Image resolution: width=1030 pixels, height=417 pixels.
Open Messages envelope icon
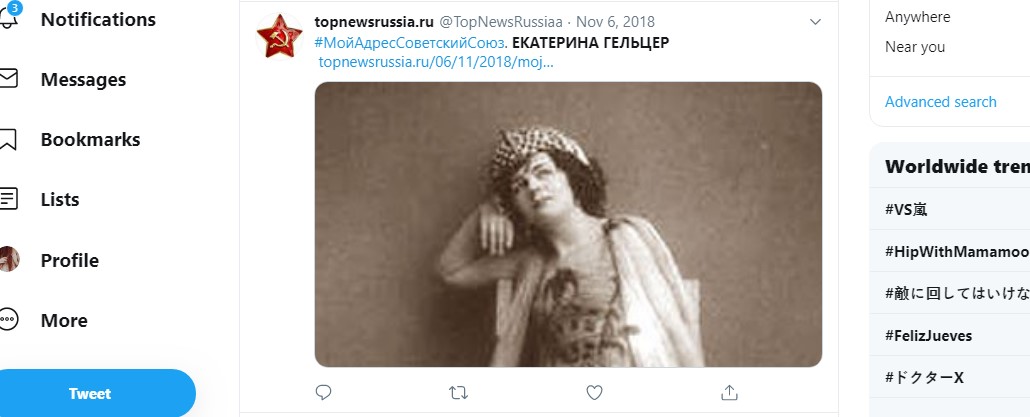[x=7, y=79]
